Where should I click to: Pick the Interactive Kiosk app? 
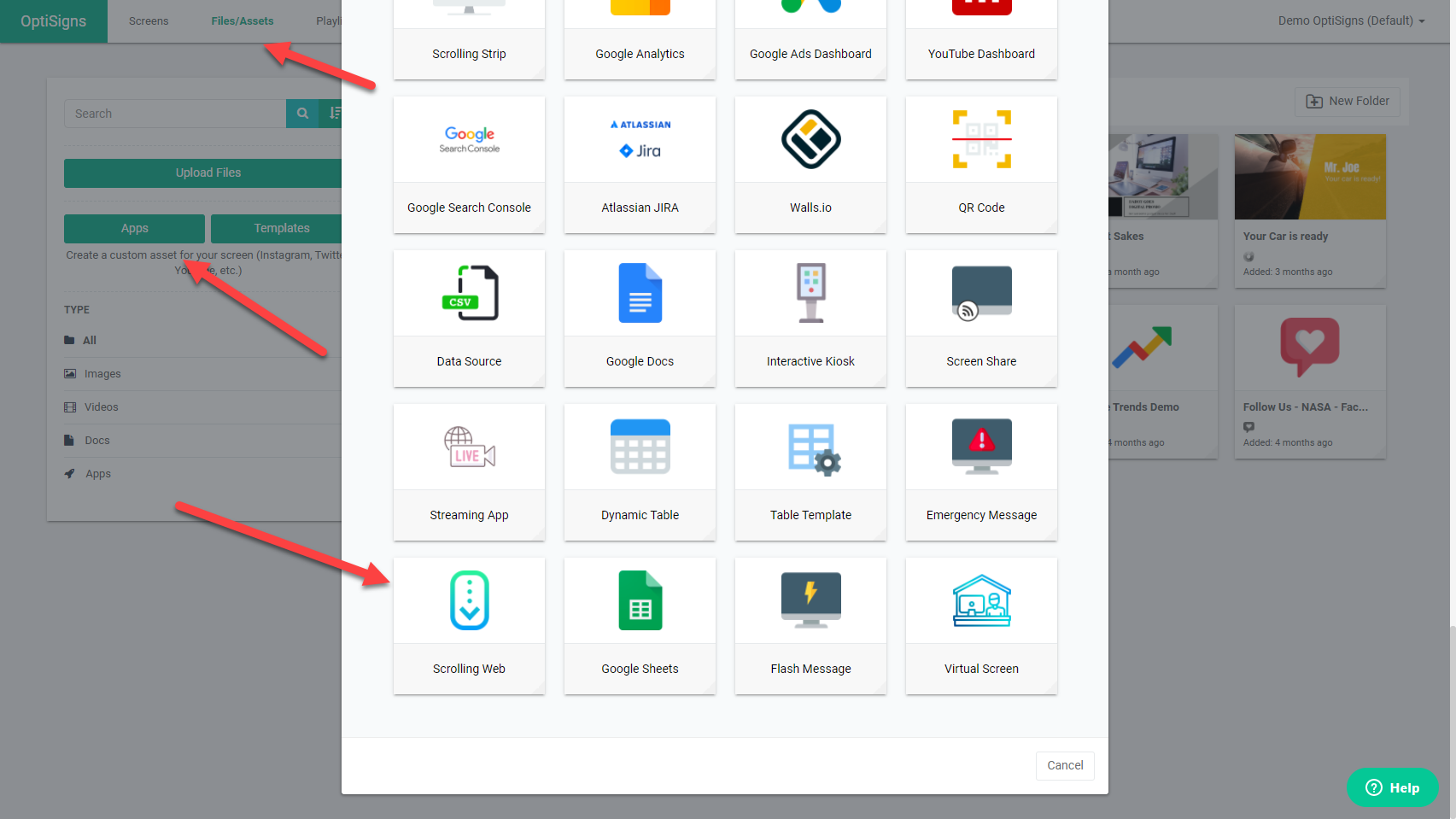810,319
